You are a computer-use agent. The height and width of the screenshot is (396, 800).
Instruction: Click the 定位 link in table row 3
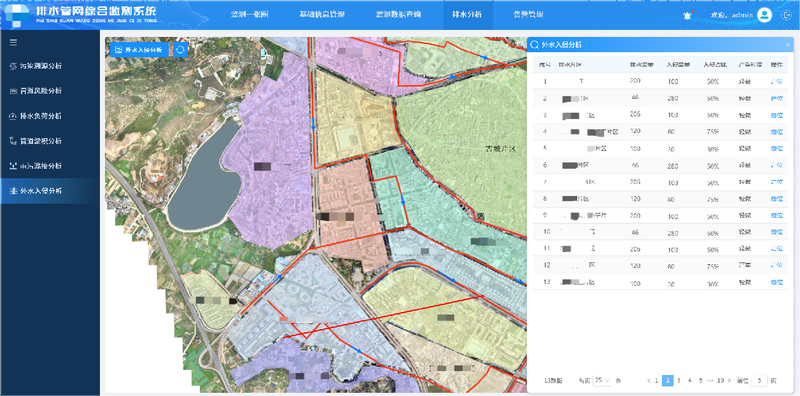(x=777, y=115)
